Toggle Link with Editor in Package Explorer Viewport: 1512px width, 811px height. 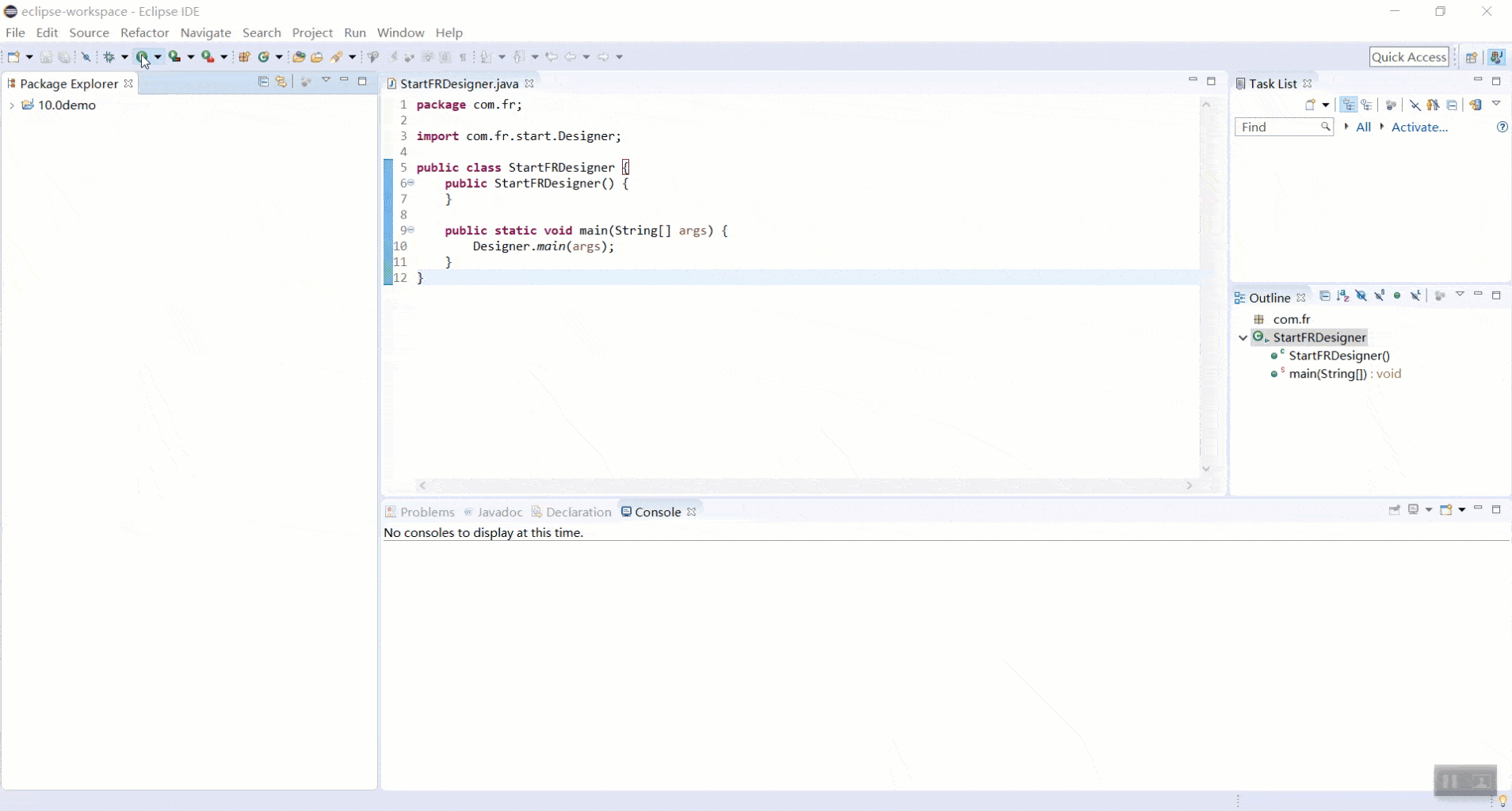pyautogui.click(x=281, y=82)
